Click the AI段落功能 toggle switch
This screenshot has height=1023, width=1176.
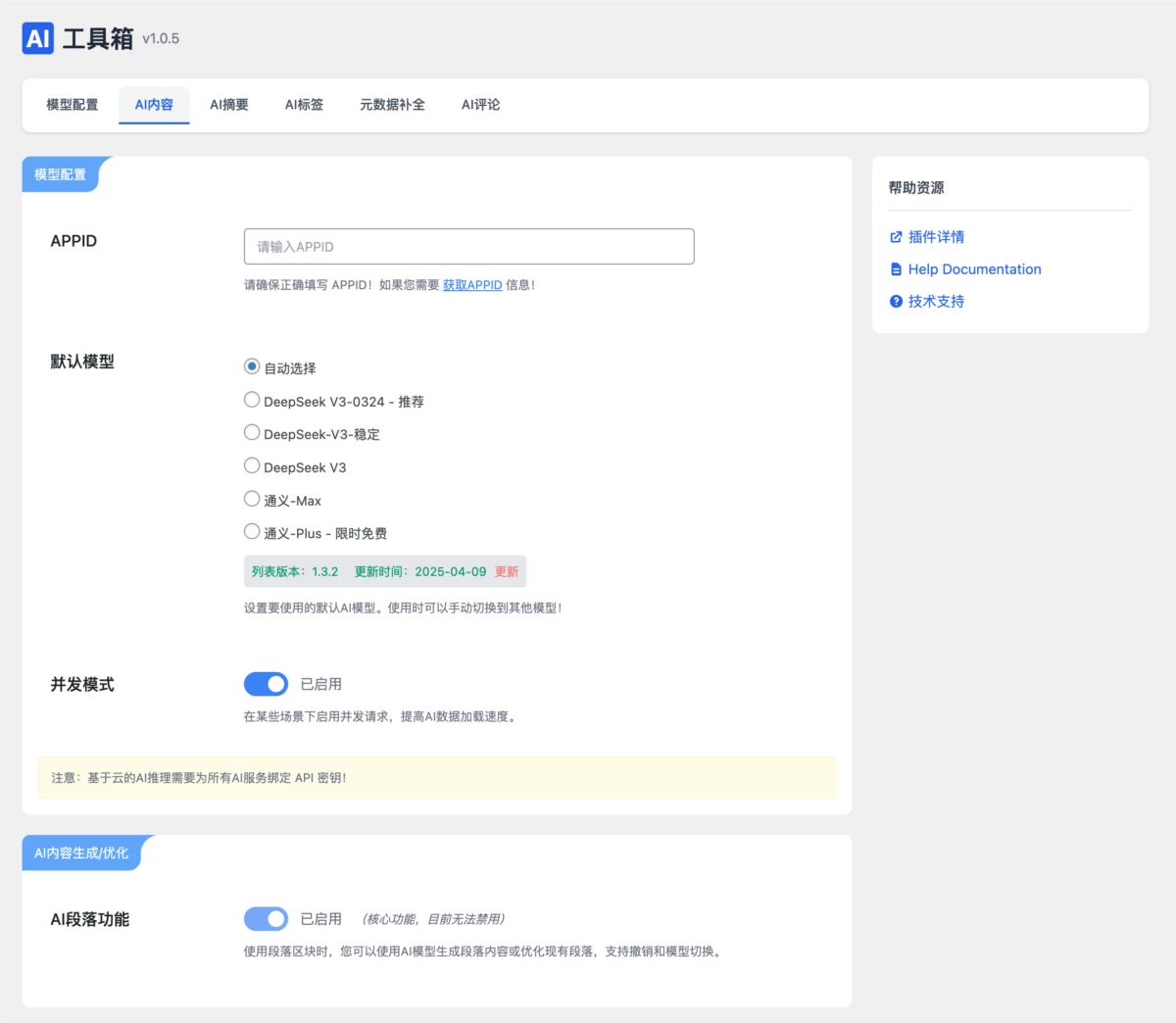click(x=266, y=919)
